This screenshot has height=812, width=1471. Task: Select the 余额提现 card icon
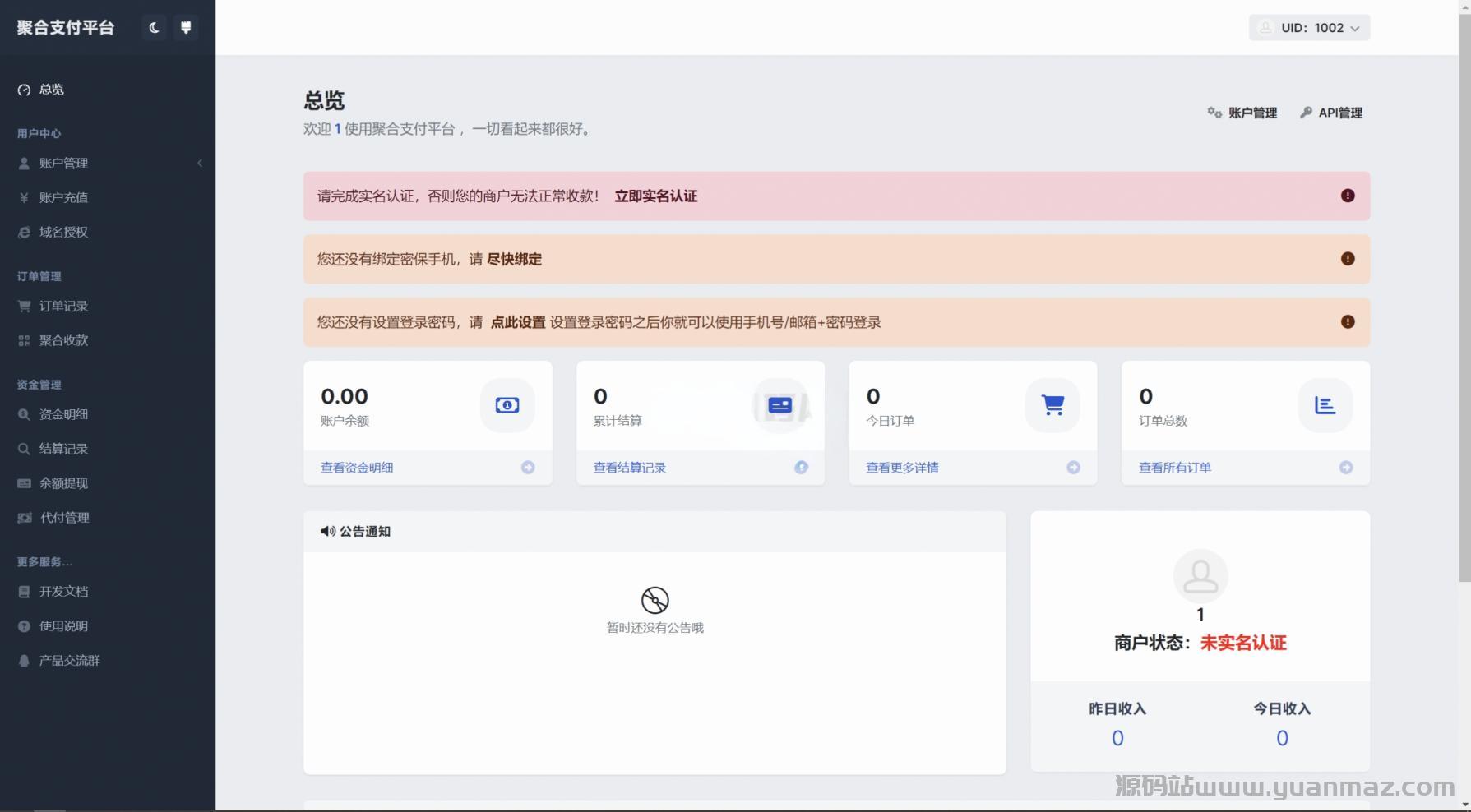23,483
